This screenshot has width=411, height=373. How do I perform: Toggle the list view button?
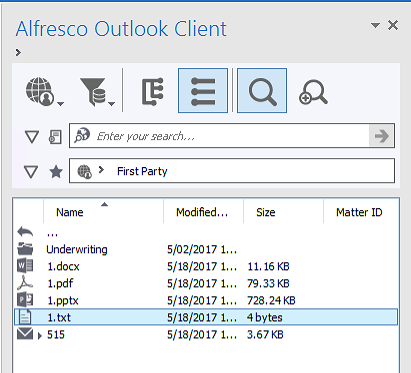click(203, 91)
